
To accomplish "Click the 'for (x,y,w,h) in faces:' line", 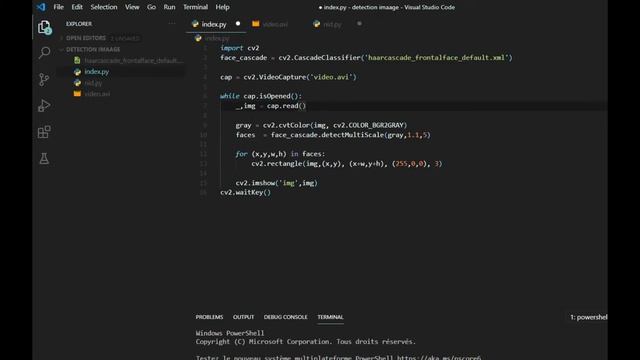I will [280, 154].
